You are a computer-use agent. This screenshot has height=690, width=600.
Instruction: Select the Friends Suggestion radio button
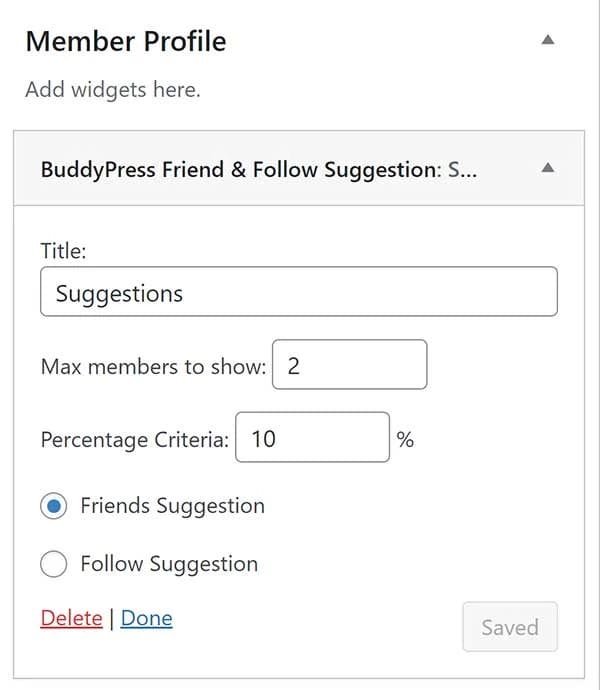coord(55,506)
